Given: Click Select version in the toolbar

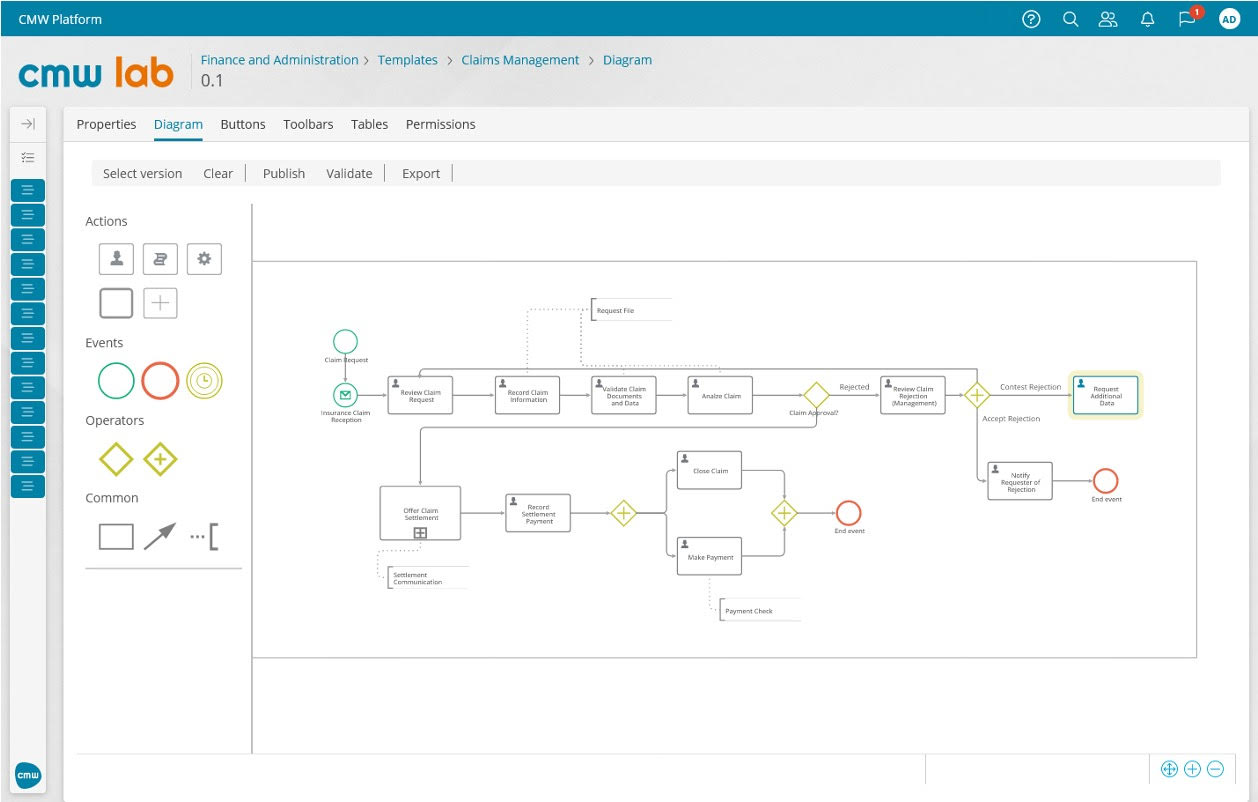Looking at the screenshot, I should click(x=142, y=173).
